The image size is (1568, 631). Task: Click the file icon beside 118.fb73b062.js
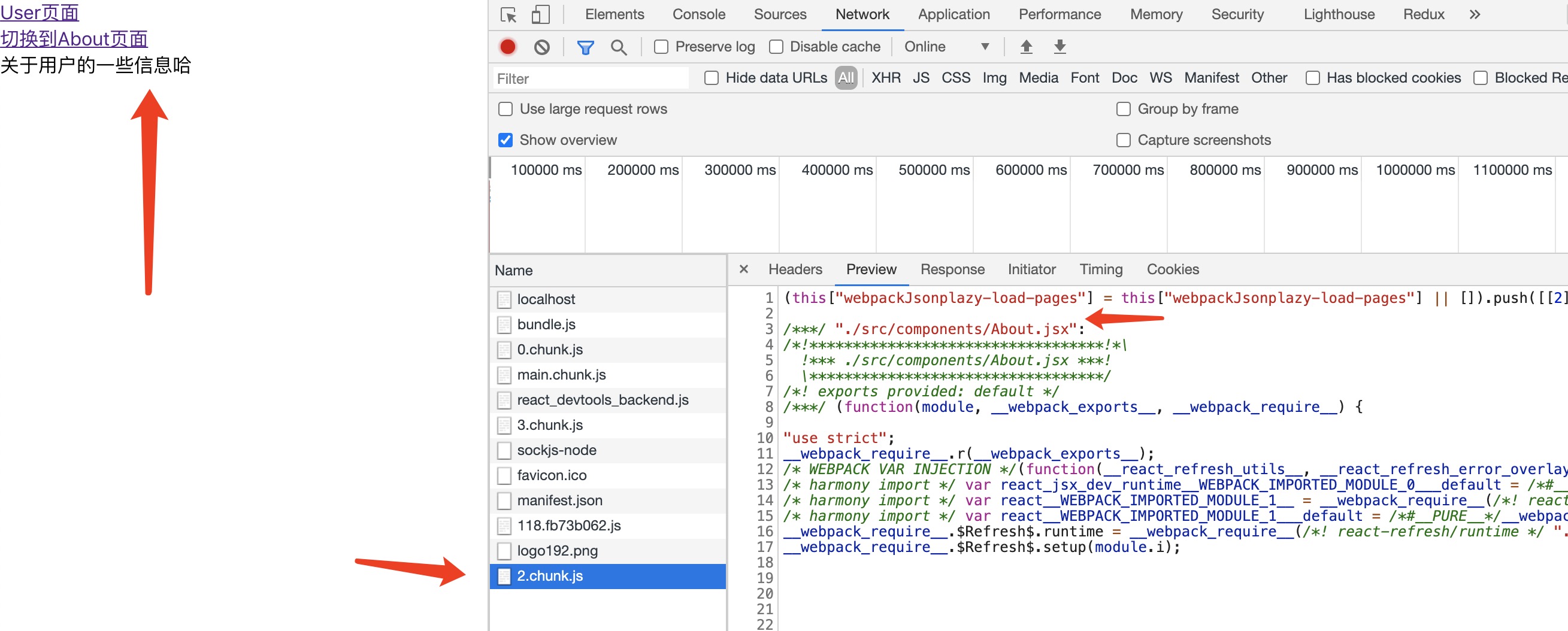(x=504, y=526)
